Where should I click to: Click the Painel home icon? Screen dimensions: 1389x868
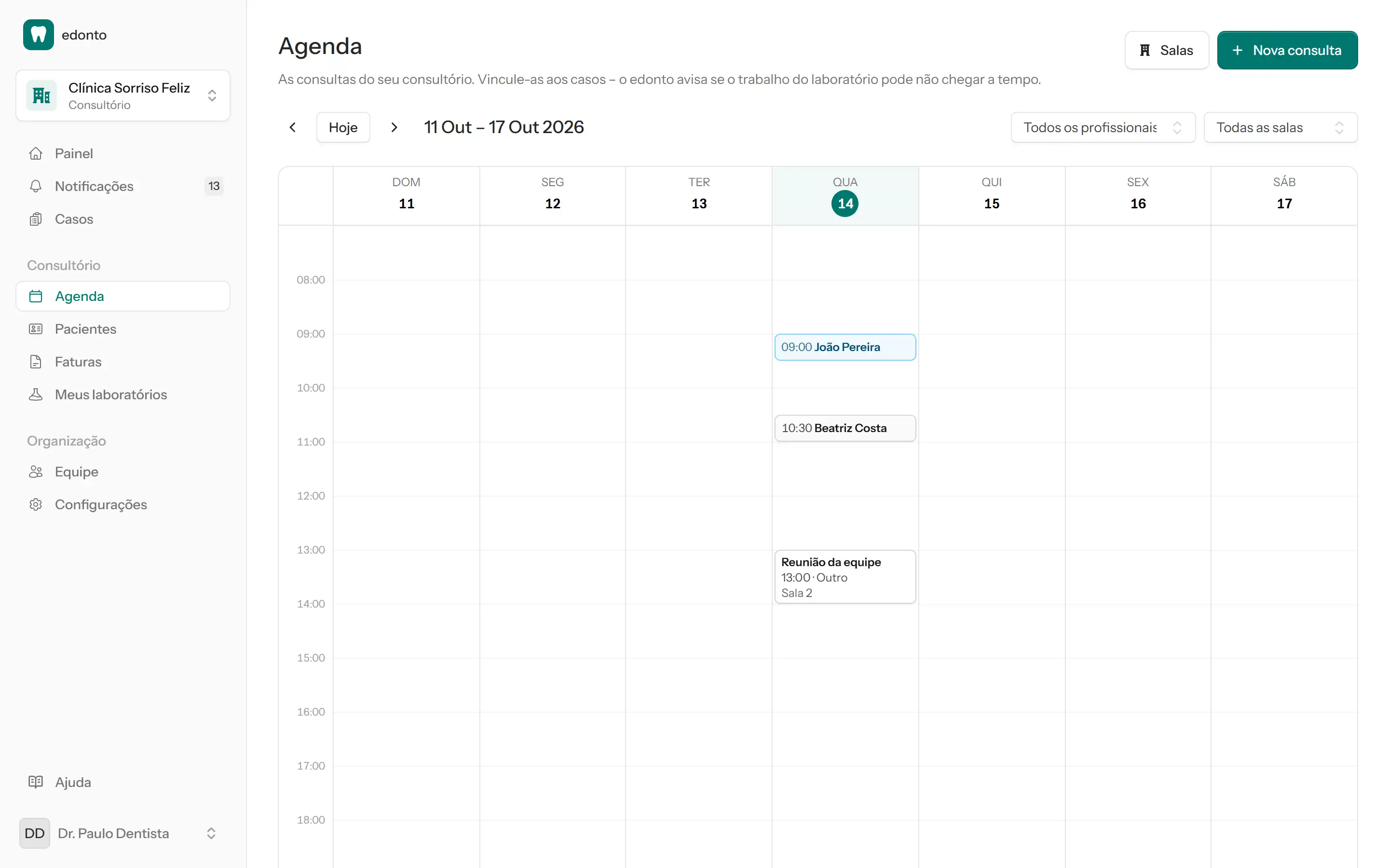click(36, 153)
